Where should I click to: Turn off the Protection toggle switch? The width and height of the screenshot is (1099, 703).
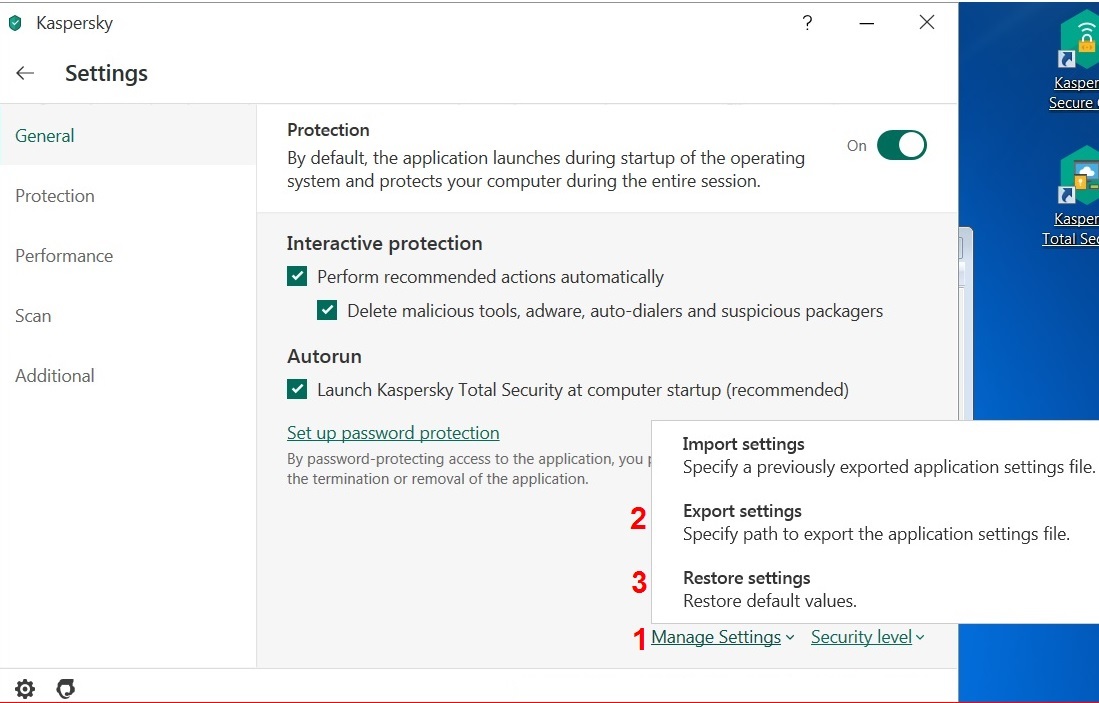coord(901,145)
